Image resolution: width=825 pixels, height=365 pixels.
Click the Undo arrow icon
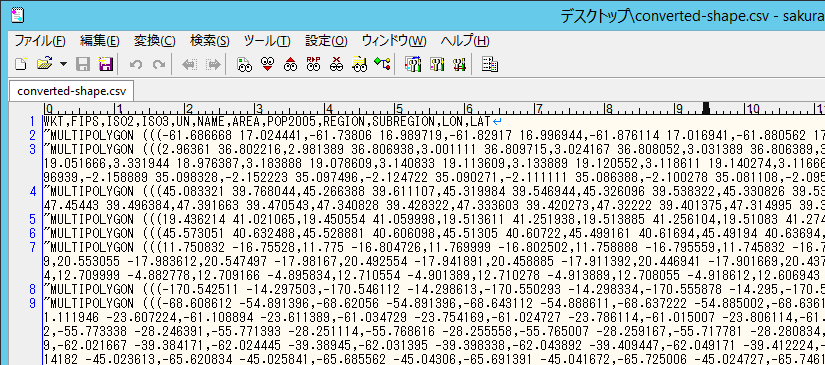pyautogui.click(x=136, y=65)
